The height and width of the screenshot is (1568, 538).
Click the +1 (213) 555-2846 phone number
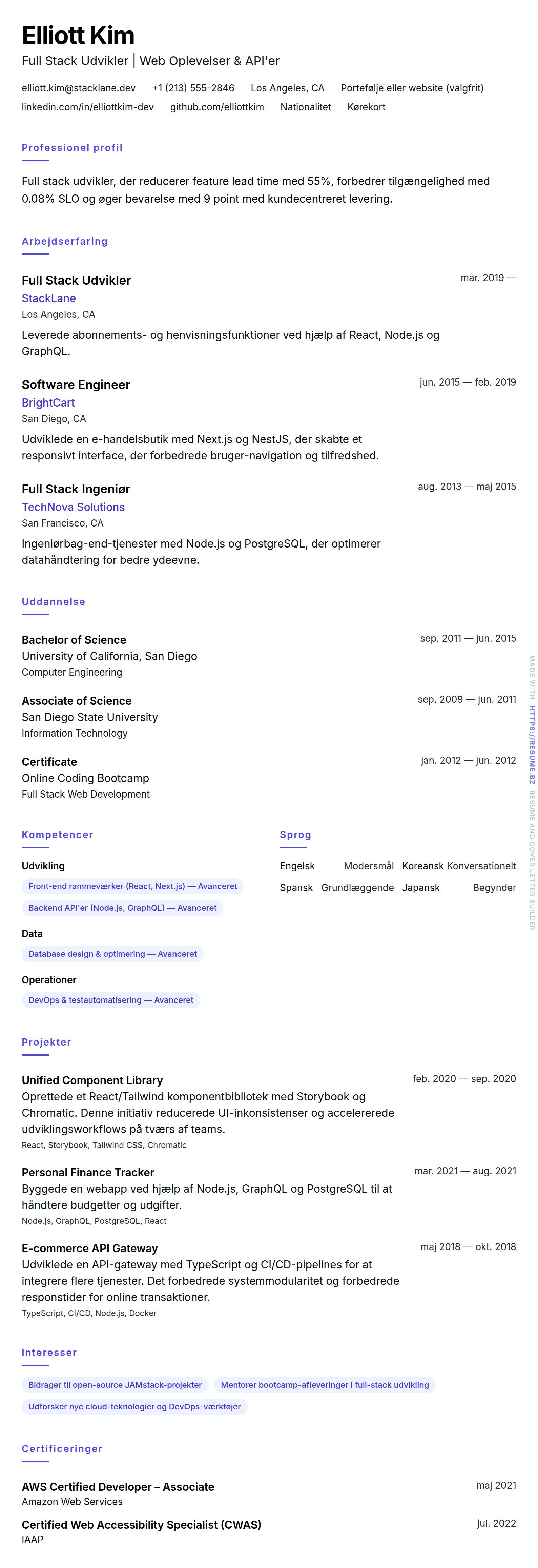click(x=193, y=88)
